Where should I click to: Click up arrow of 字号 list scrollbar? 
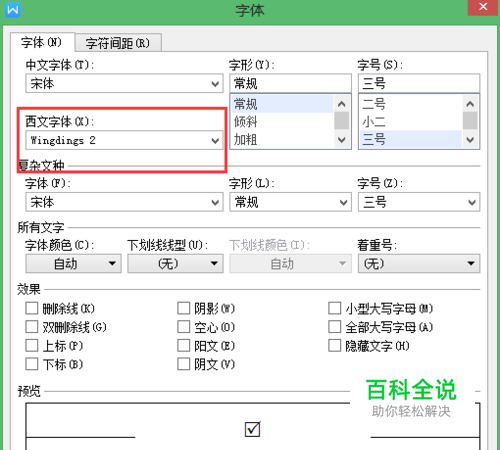(x=470, y=104)
